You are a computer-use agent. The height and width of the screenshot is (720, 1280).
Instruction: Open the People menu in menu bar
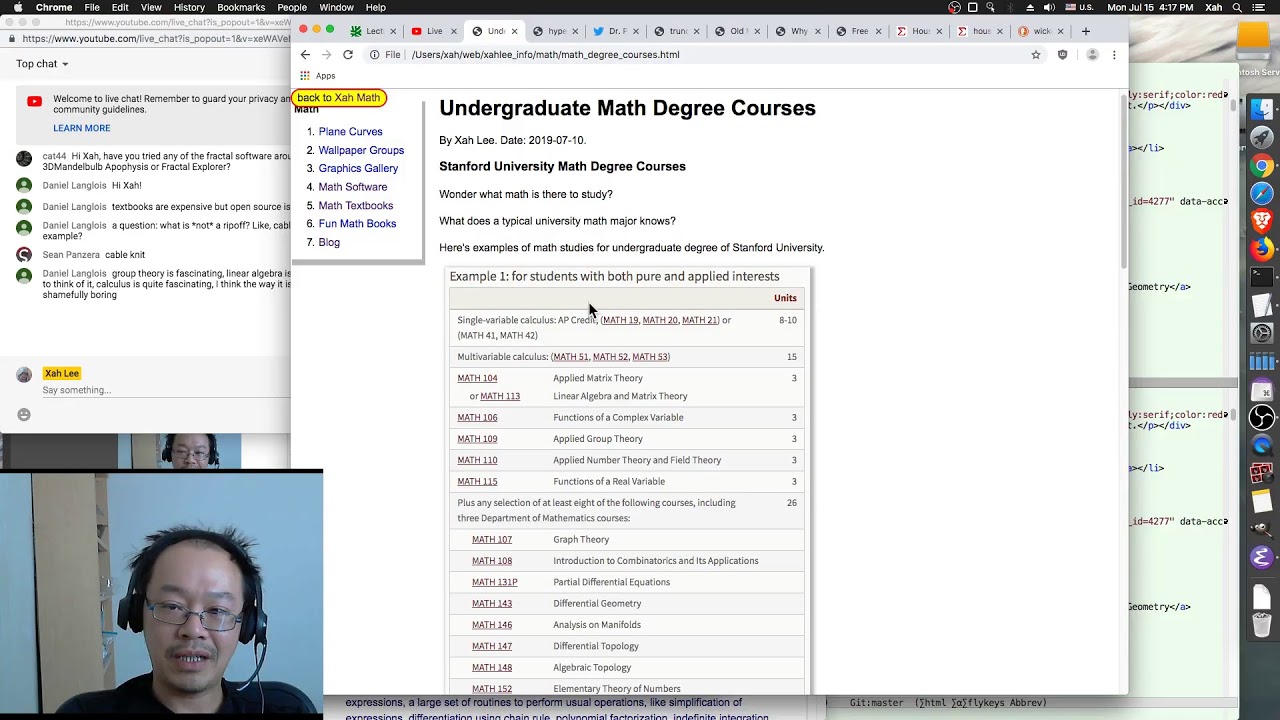click(292, 7)
